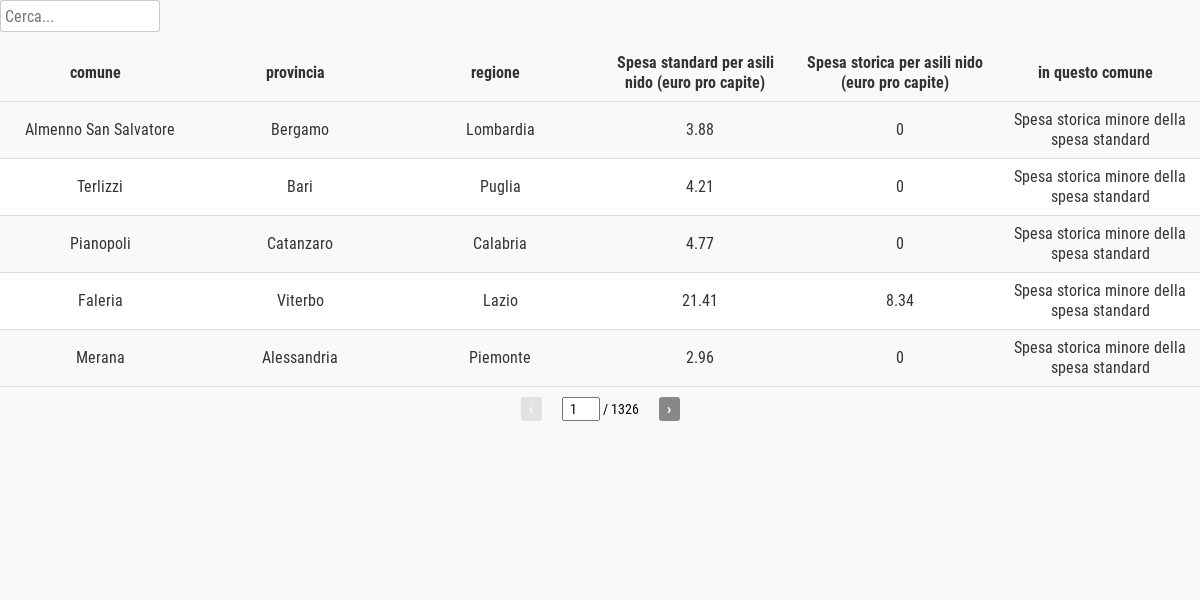Sort by provincia column header
Viewport: 1200px width, 600px height.
[x=295, y=72]
